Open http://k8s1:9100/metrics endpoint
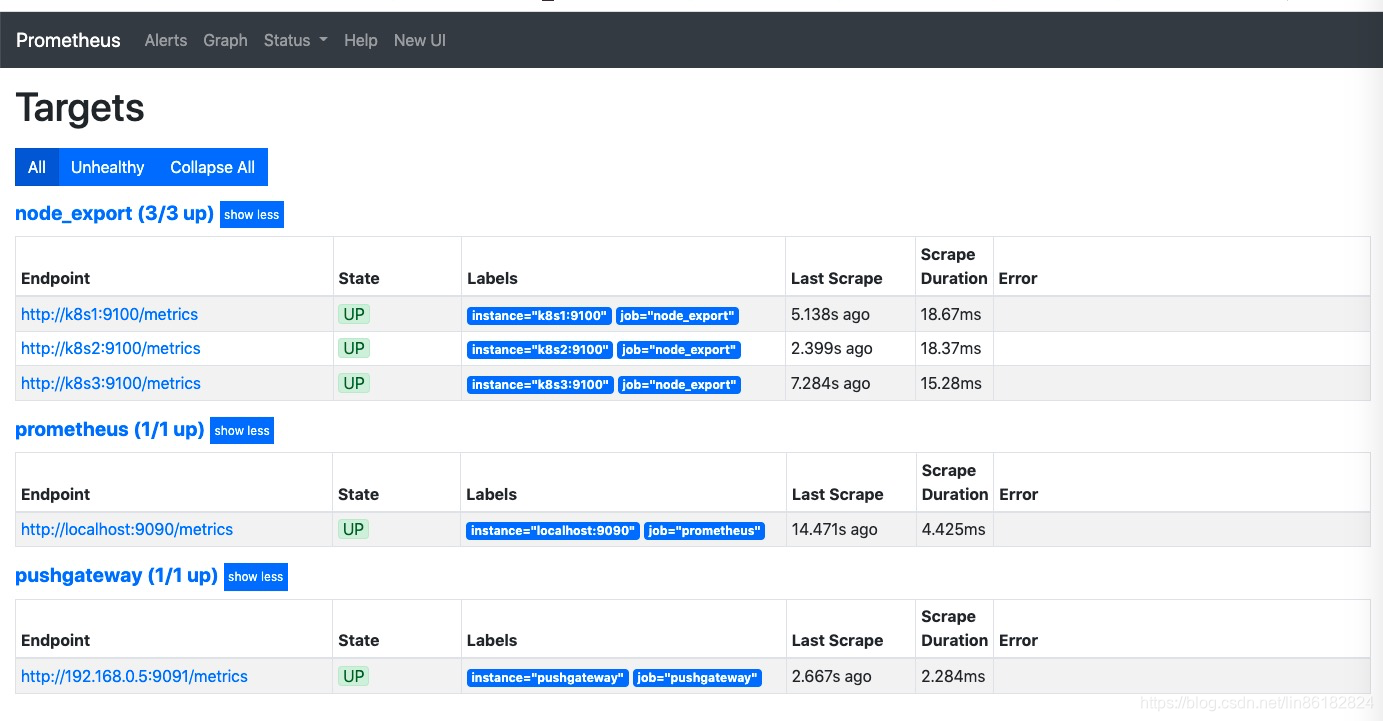 pos(110,314)
